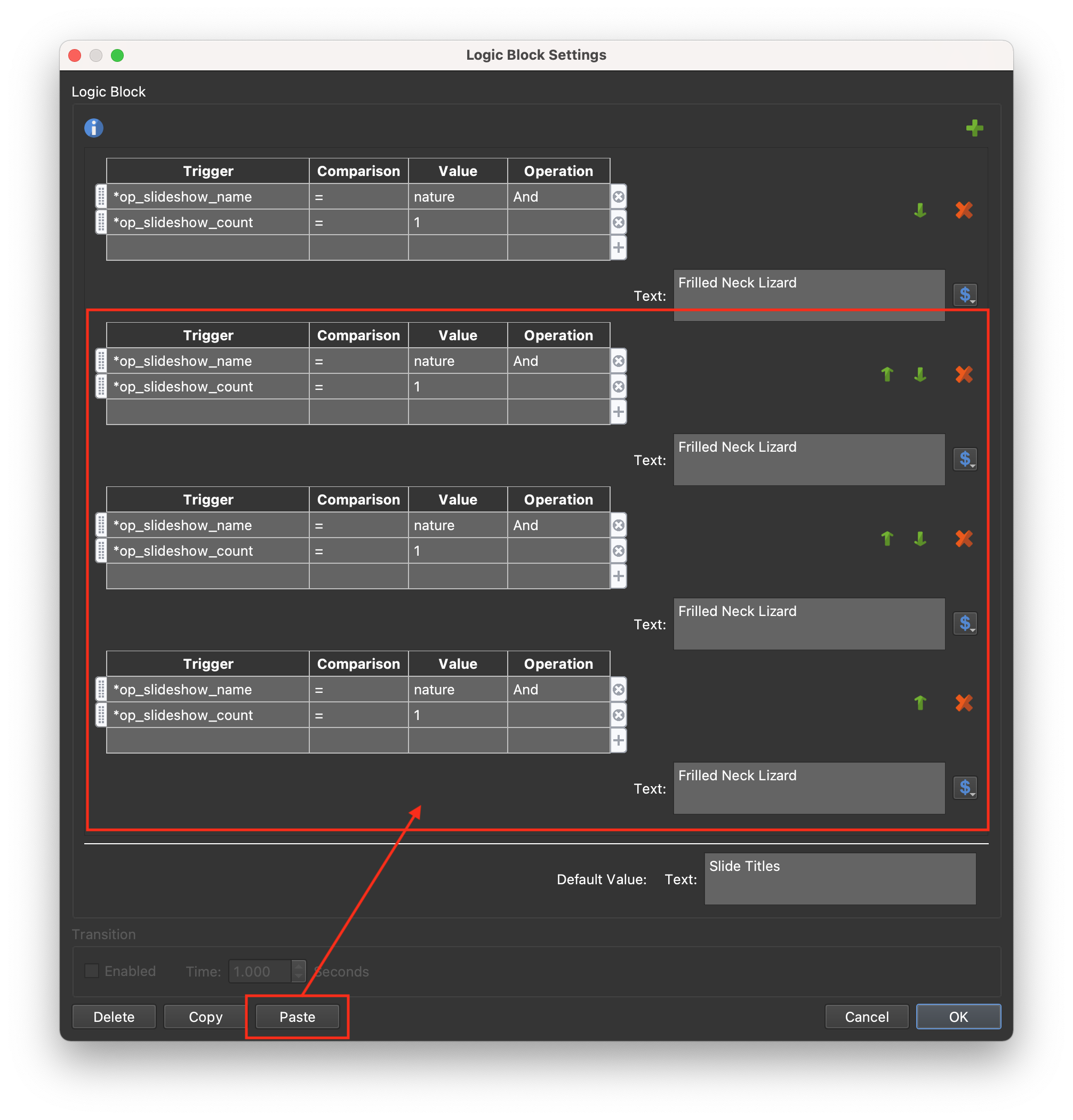The image size is (1073, 1120).
Task: Move fourth logic block up
Action: point(920,702)
